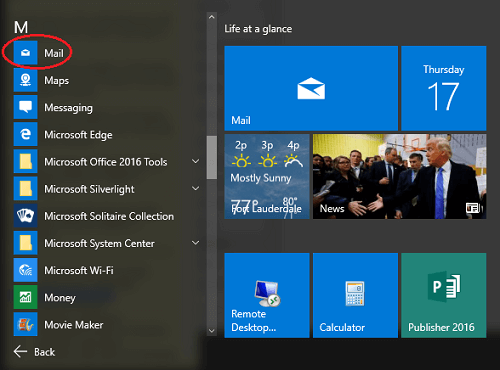This screenshot has height=370, width=500.
Task: Click the Microsoft Office 2016 Tools folder icon
Action: (x=25, y=161)
